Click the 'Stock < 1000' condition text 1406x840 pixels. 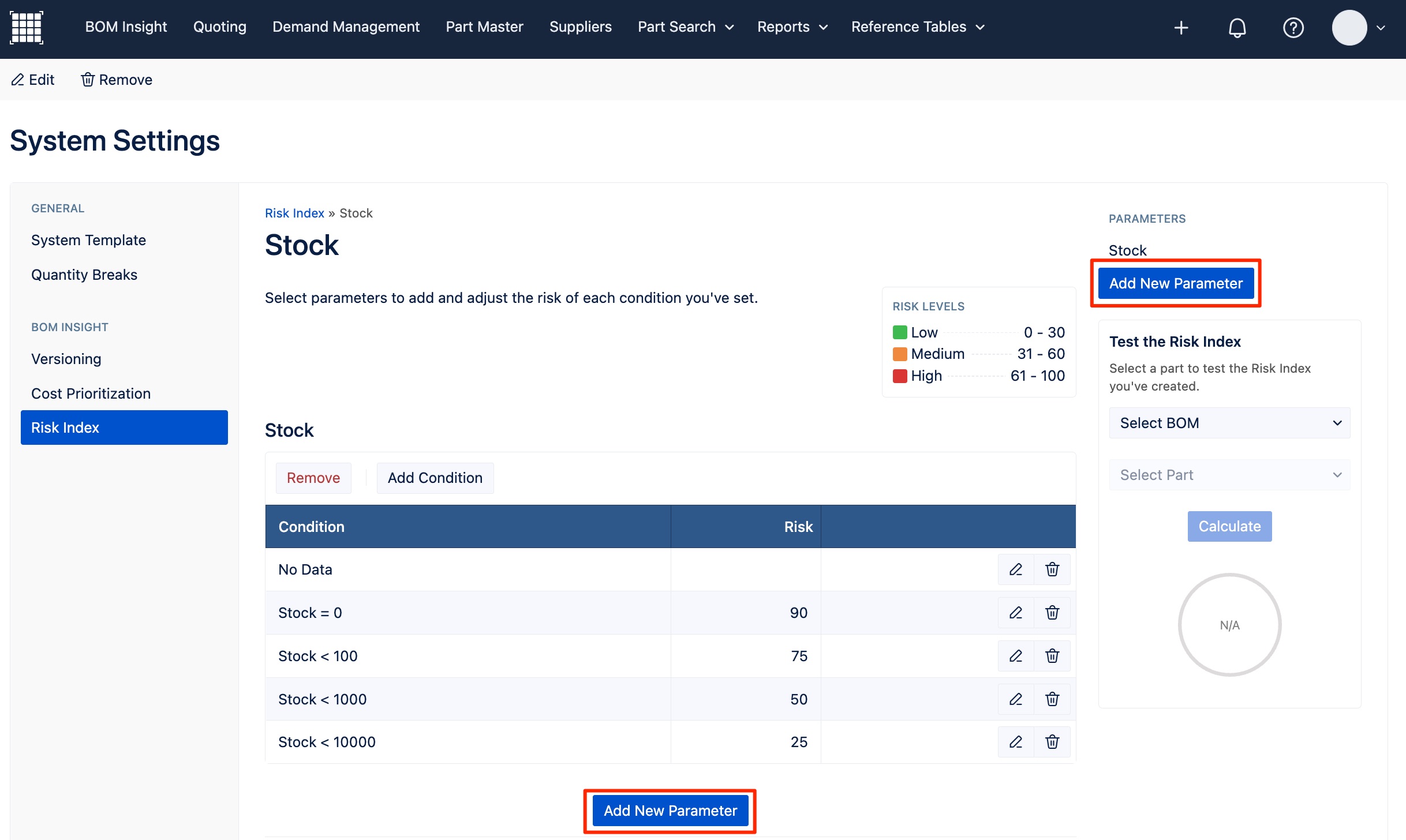click(x=323, y=699)
